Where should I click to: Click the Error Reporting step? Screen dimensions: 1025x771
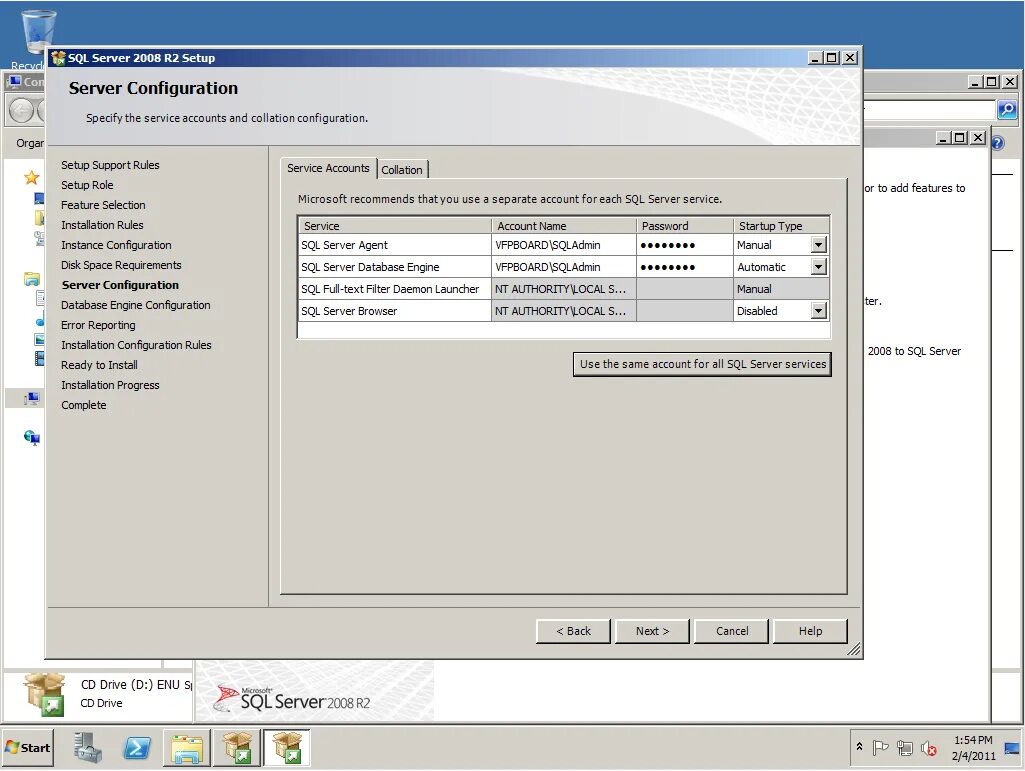pyautogui.click(x=98, y=325)
